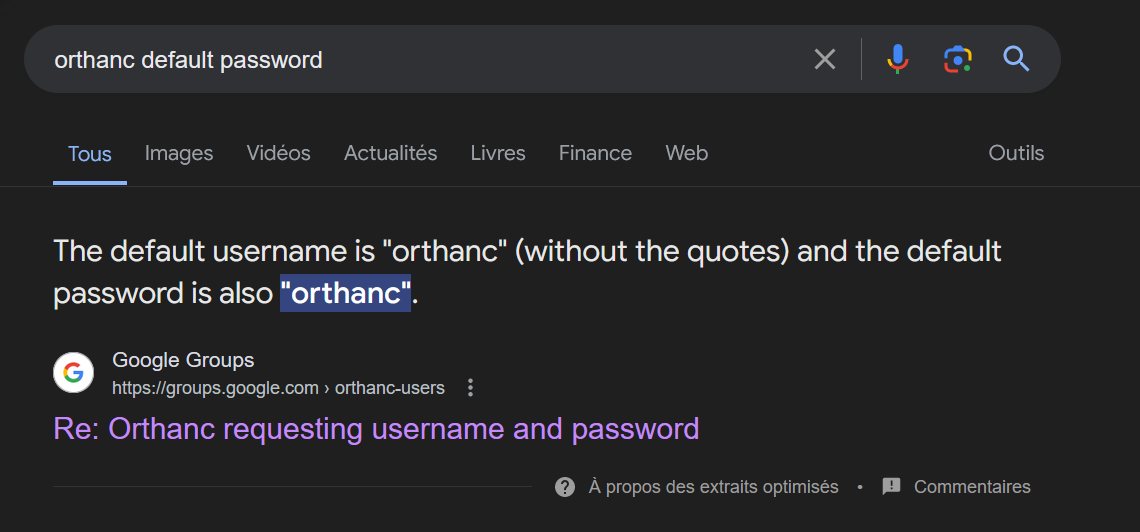Select the Tous tab
The image size is (1140, 532).
pyautogui.click(x=89, y=153)
